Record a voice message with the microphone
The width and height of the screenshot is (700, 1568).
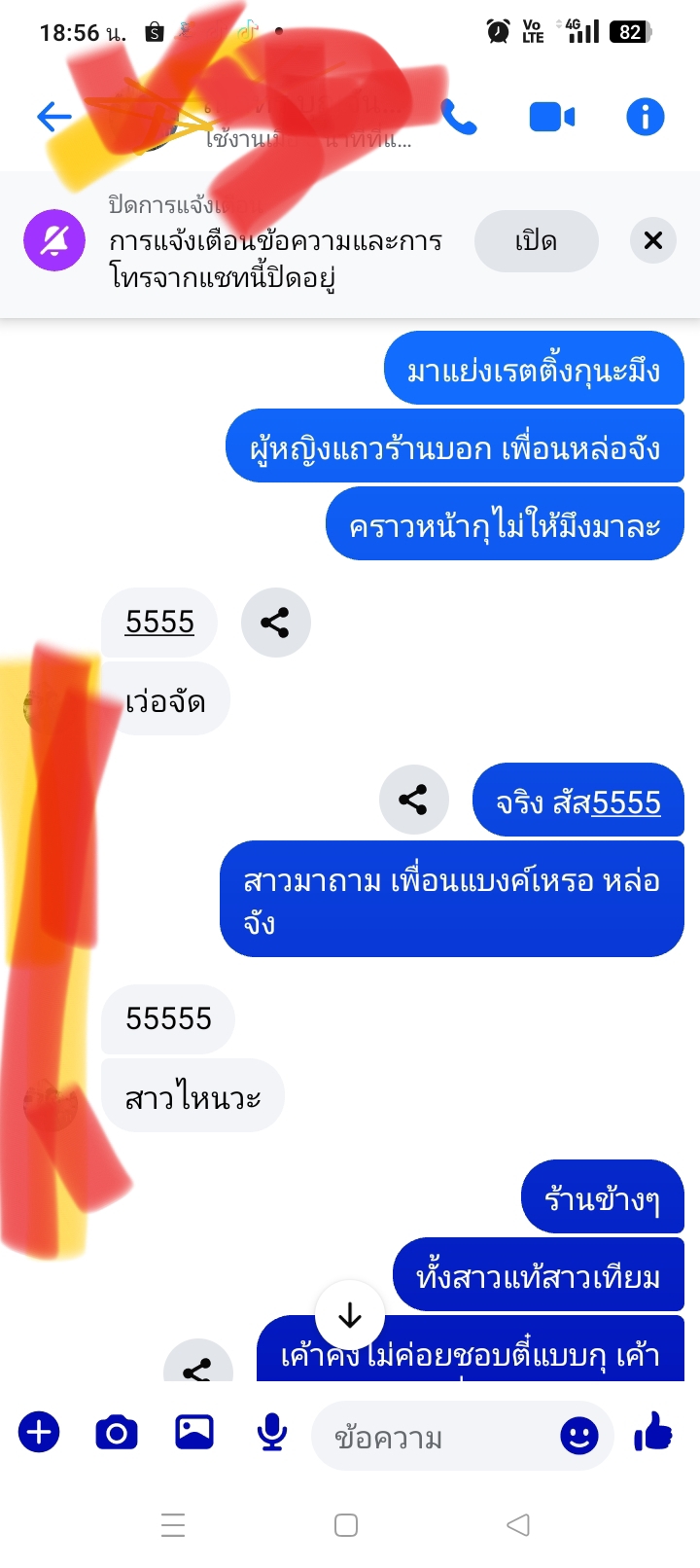(x=272, y=1432)
